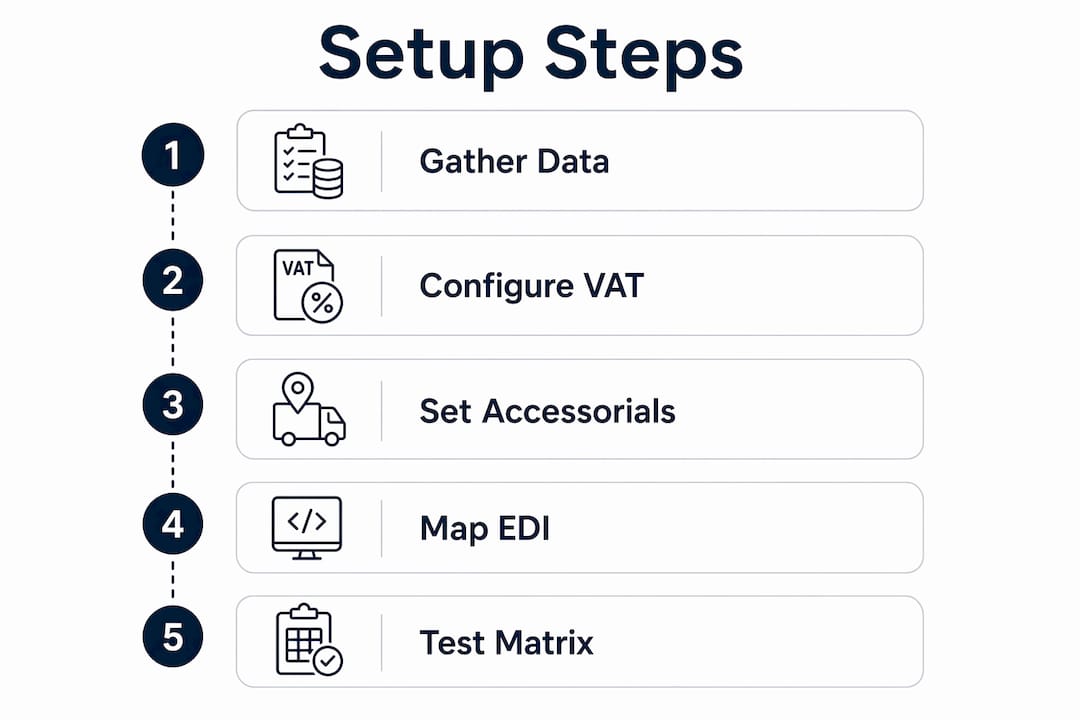Open the Map EDI step
The height and width of the screenshot is (720, 1080).
click(x=580, y=528)
